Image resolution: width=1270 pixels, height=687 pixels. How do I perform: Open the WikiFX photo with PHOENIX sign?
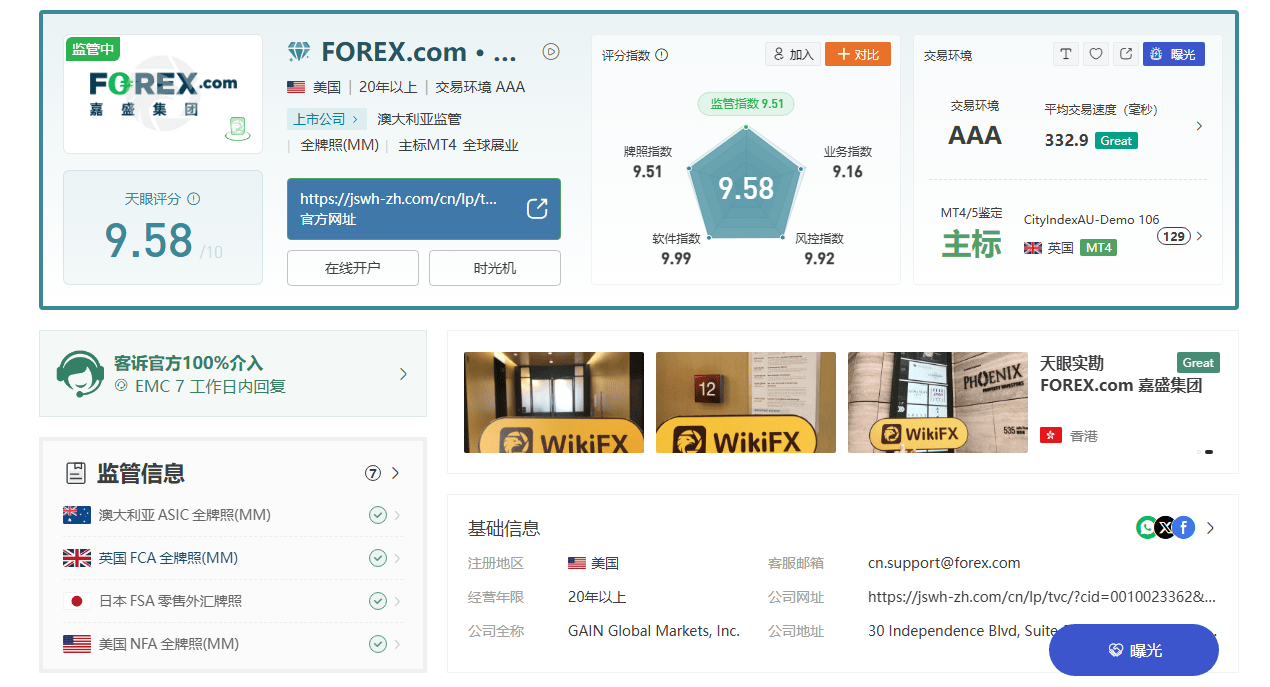click(x=938, y=402)
